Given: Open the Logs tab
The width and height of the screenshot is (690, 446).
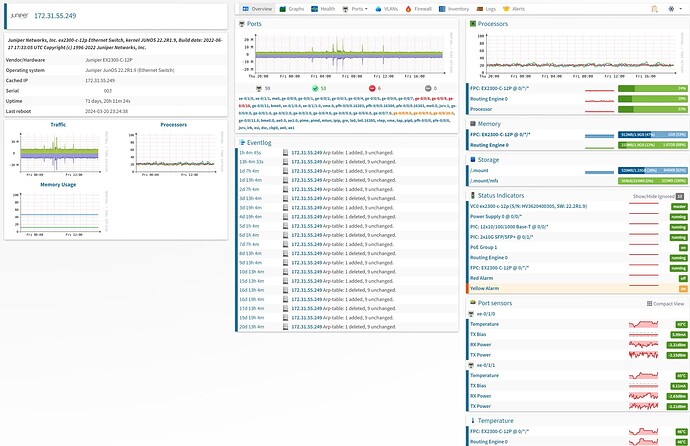Looking at the screenshot, I should [x=486, y=9].
